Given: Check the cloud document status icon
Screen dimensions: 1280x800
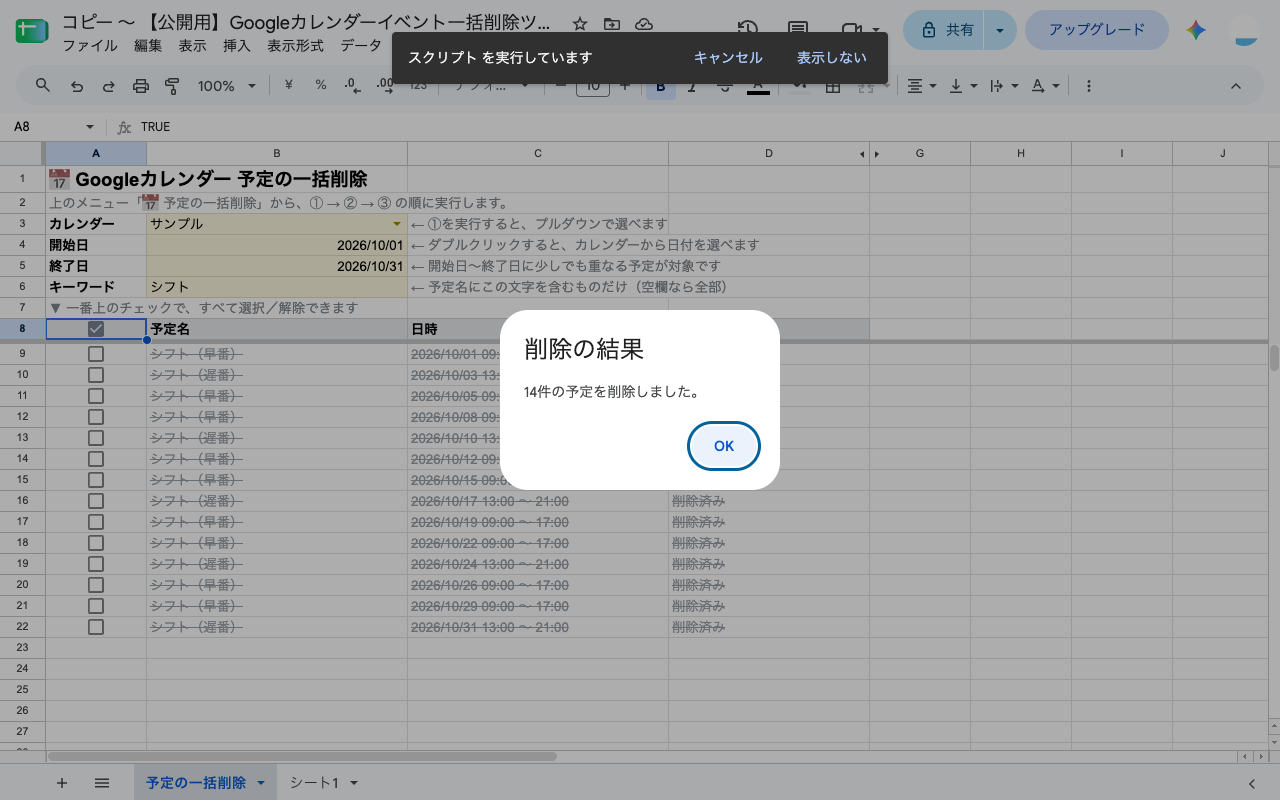Looking at the screenshot, I should coord(644,24).
